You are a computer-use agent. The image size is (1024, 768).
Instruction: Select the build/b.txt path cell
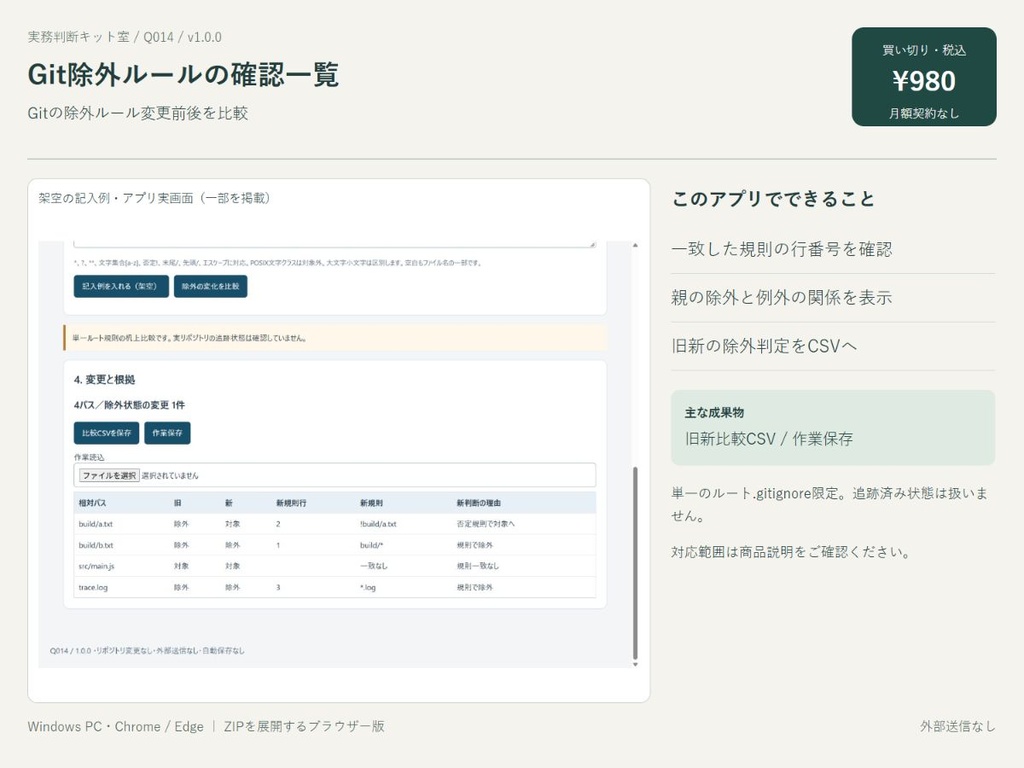pyautogui.click(x=95, y=545)
